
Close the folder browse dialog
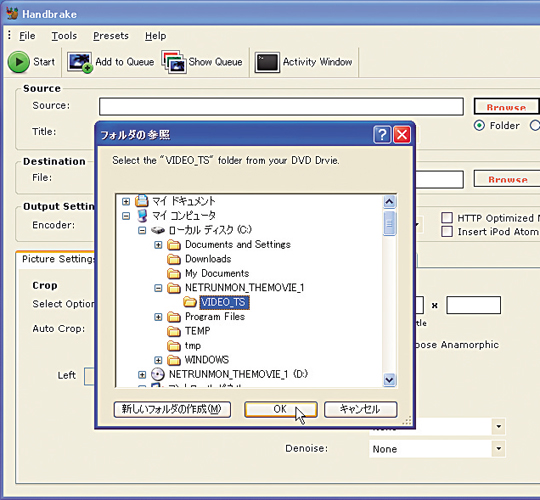[402, 135]
